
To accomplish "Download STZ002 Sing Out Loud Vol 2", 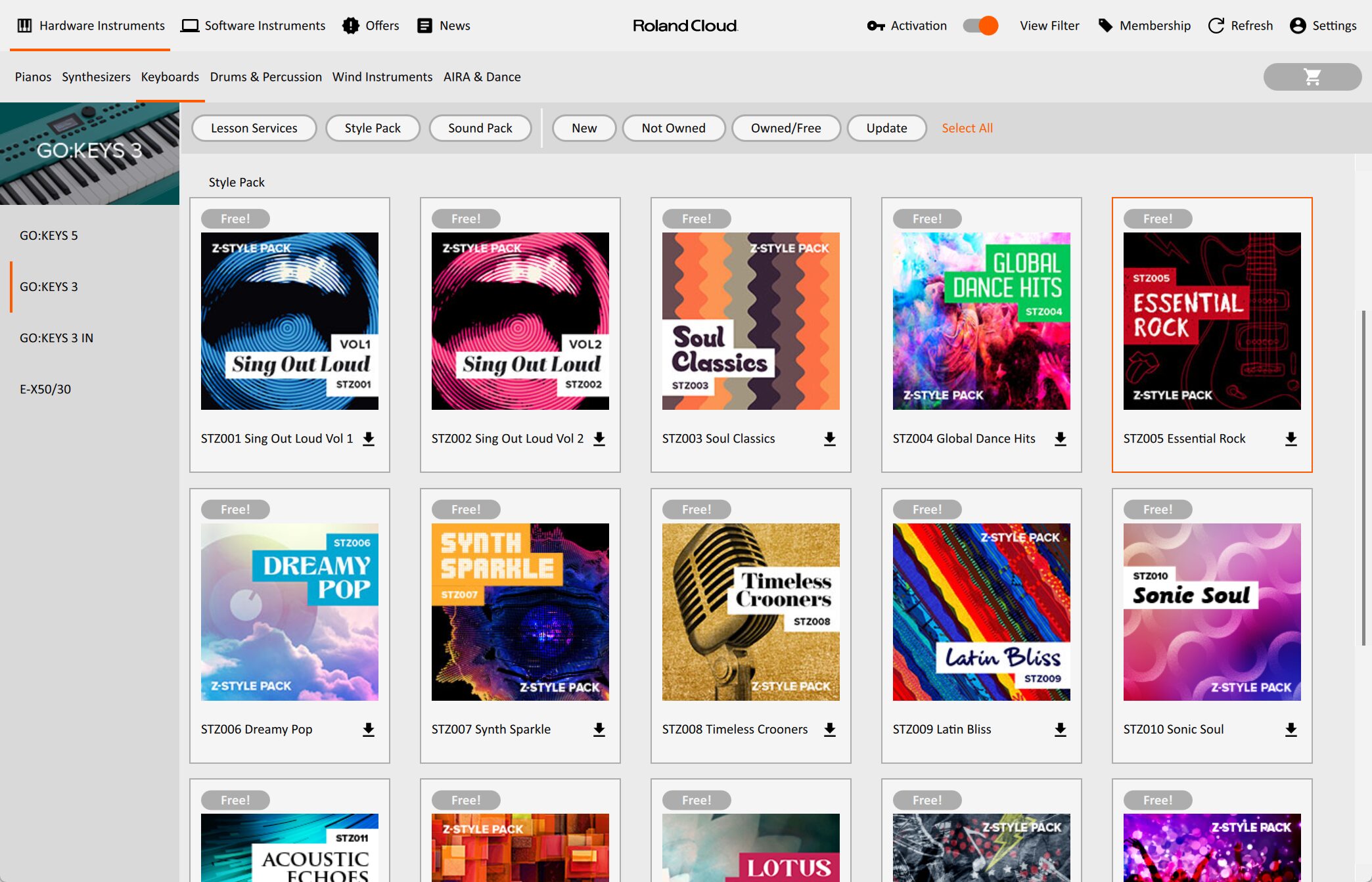I will (599, 439).
